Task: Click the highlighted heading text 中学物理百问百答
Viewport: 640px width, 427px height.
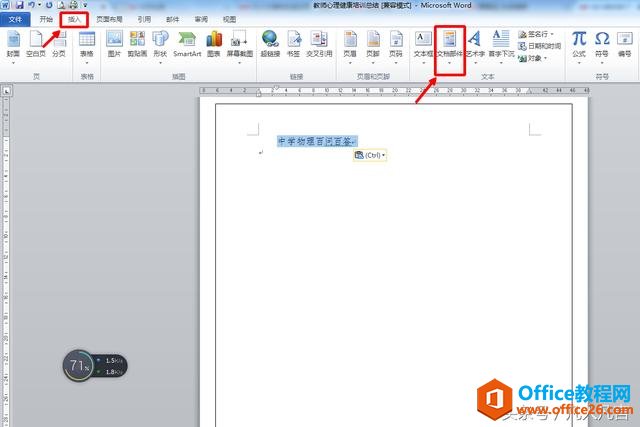Action: 317,142
